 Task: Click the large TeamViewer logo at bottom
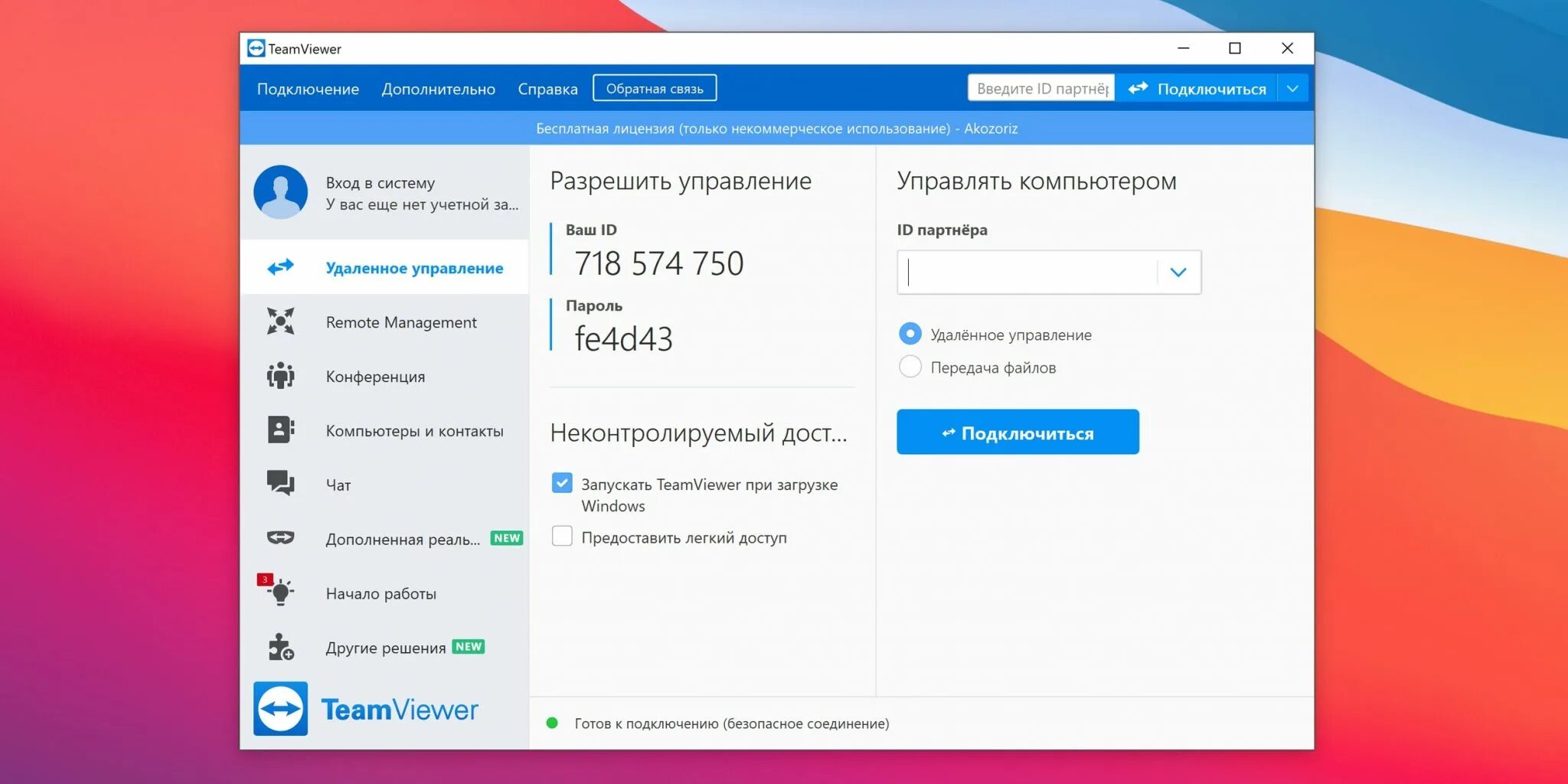(366, 709)
